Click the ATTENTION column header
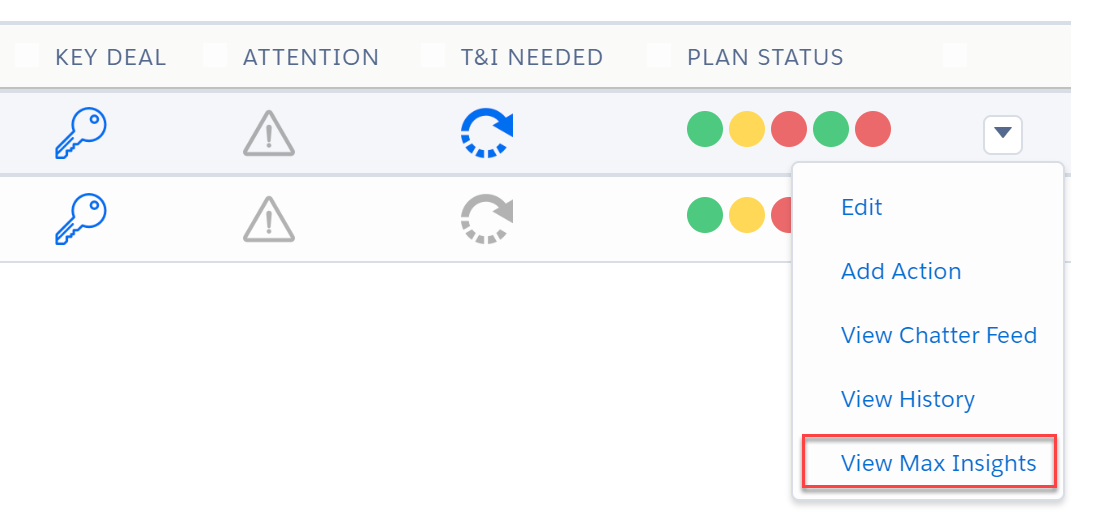 (x=311, y=57)
